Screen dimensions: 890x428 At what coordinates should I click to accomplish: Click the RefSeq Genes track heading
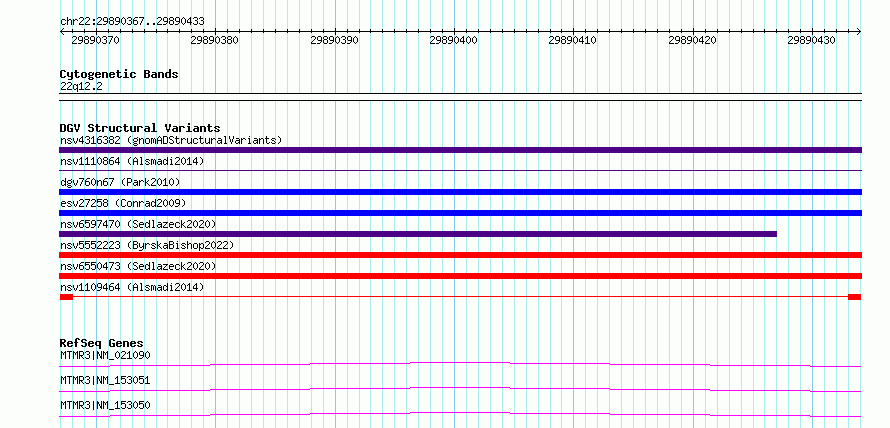pyautogui.click(x=102, y=343)
